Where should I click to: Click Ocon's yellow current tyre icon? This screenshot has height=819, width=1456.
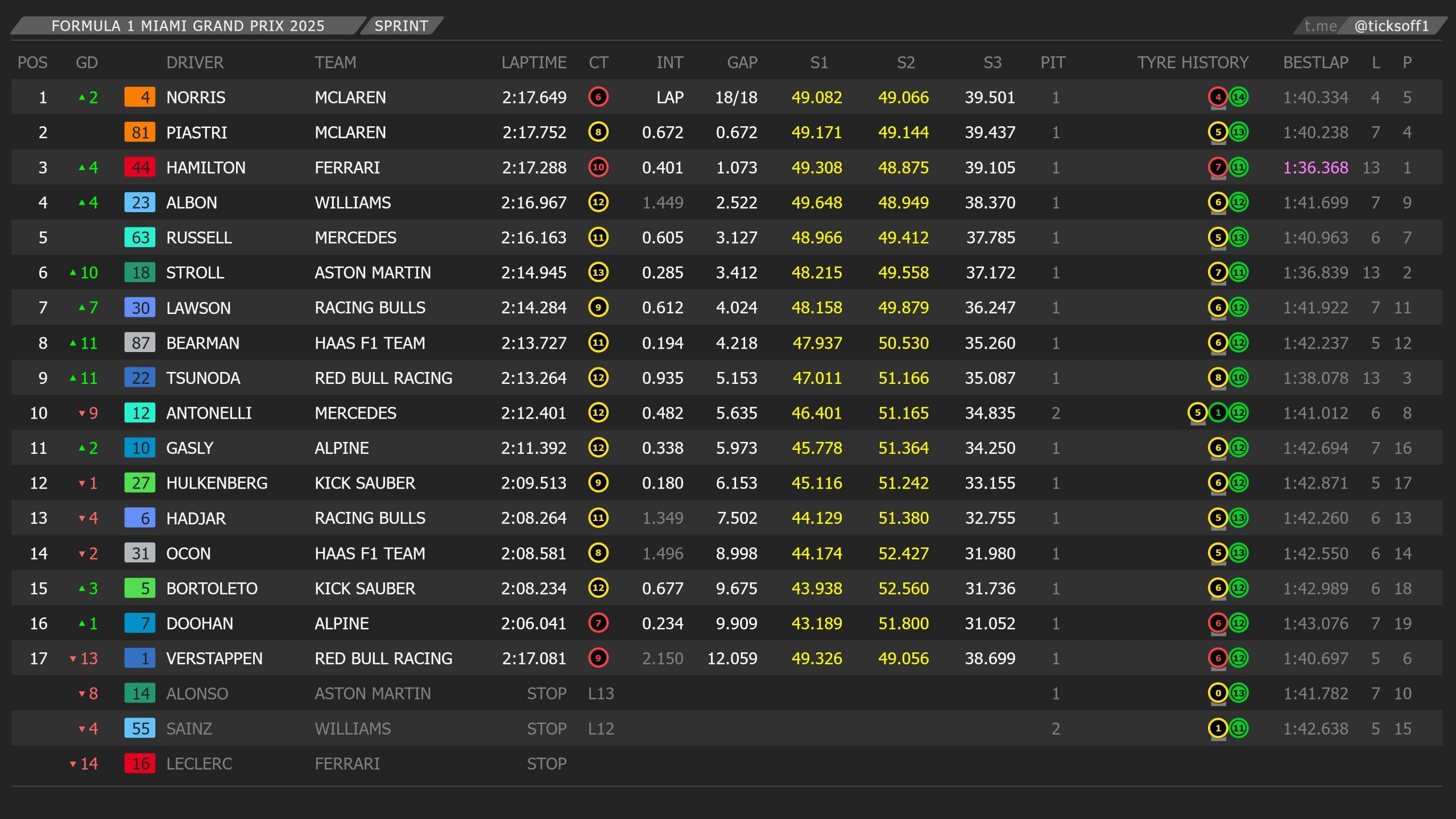coord(598,553)
